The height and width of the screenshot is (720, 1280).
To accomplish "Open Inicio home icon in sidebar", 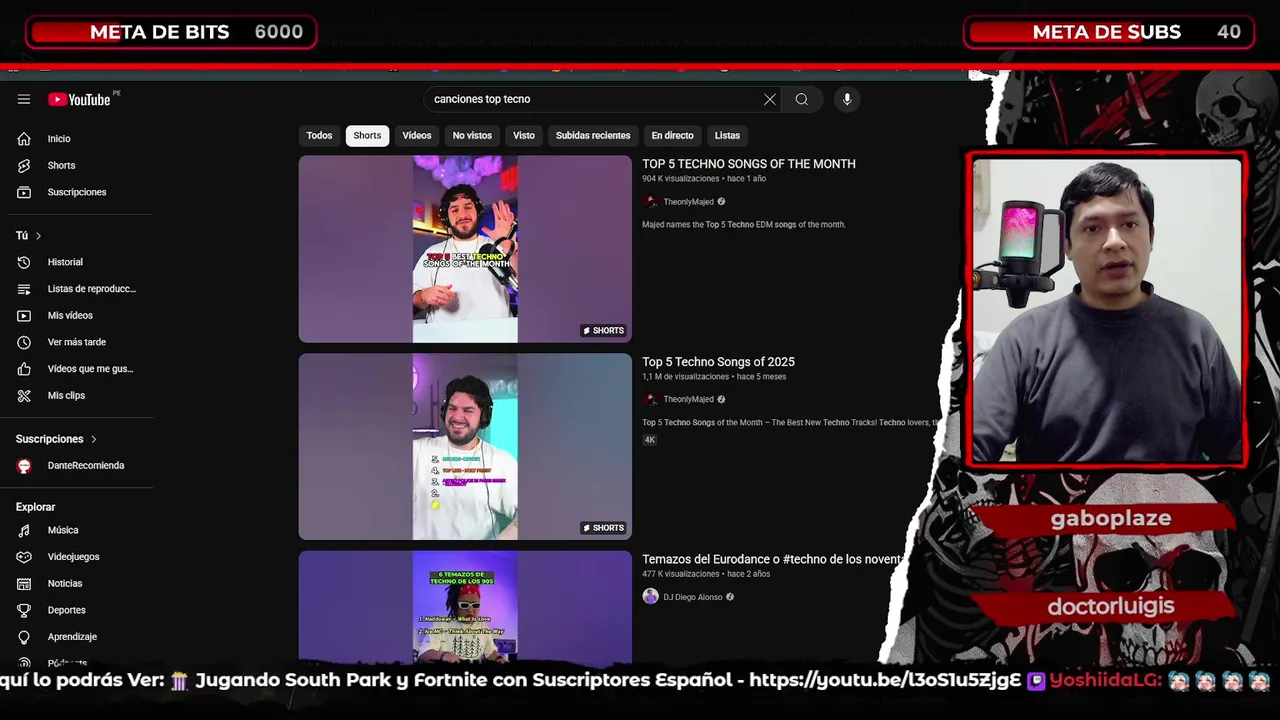I will click(24, 139).
